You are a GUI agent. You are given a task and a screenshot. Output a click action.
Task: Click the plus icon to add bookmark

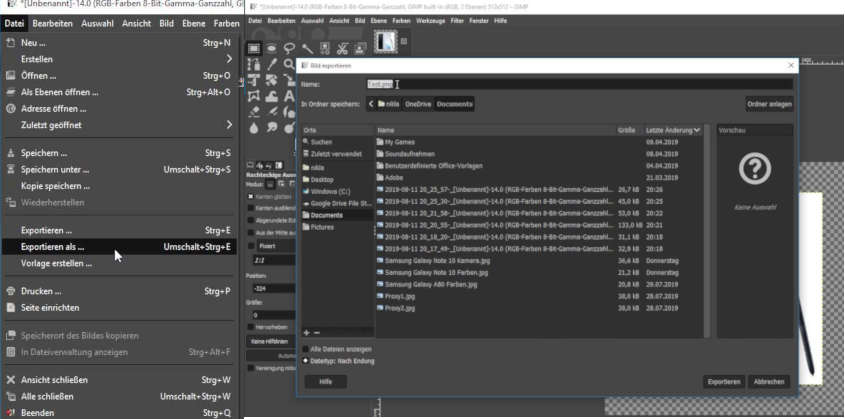307,333
